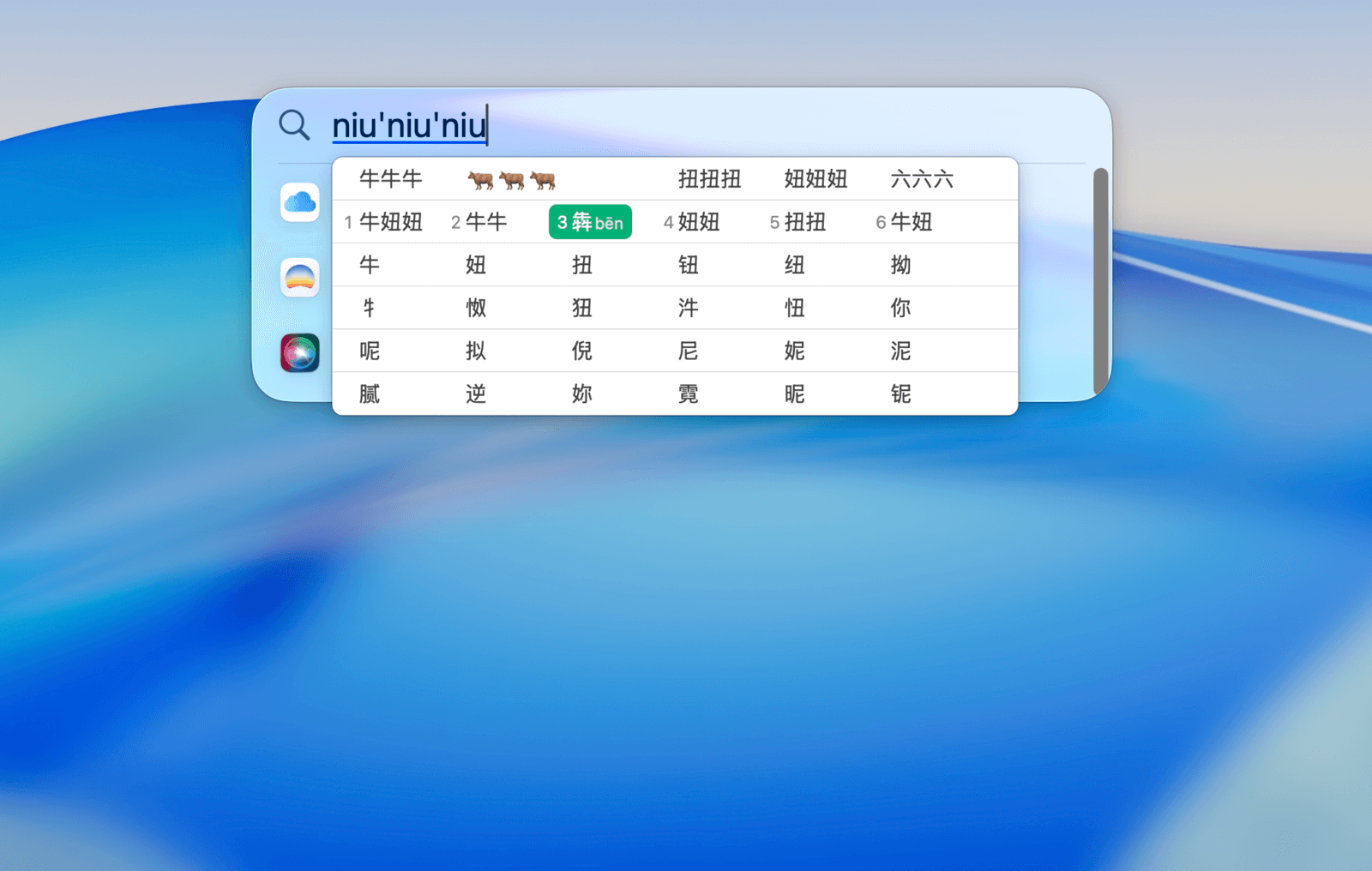
Task: Click the rainbow arc app icon
Action: [x=300, y=278]
